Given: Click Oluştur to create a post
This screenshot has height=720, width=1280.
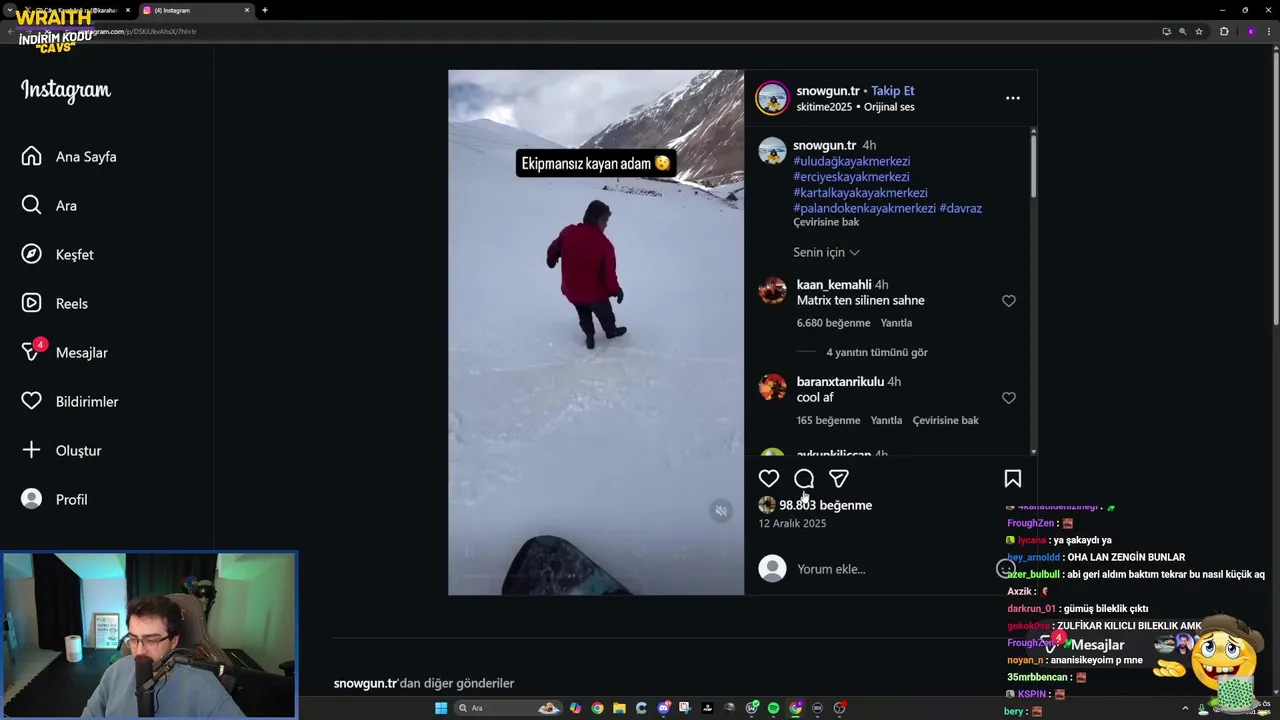Looking at the screenshot, I should coord(61,451).
